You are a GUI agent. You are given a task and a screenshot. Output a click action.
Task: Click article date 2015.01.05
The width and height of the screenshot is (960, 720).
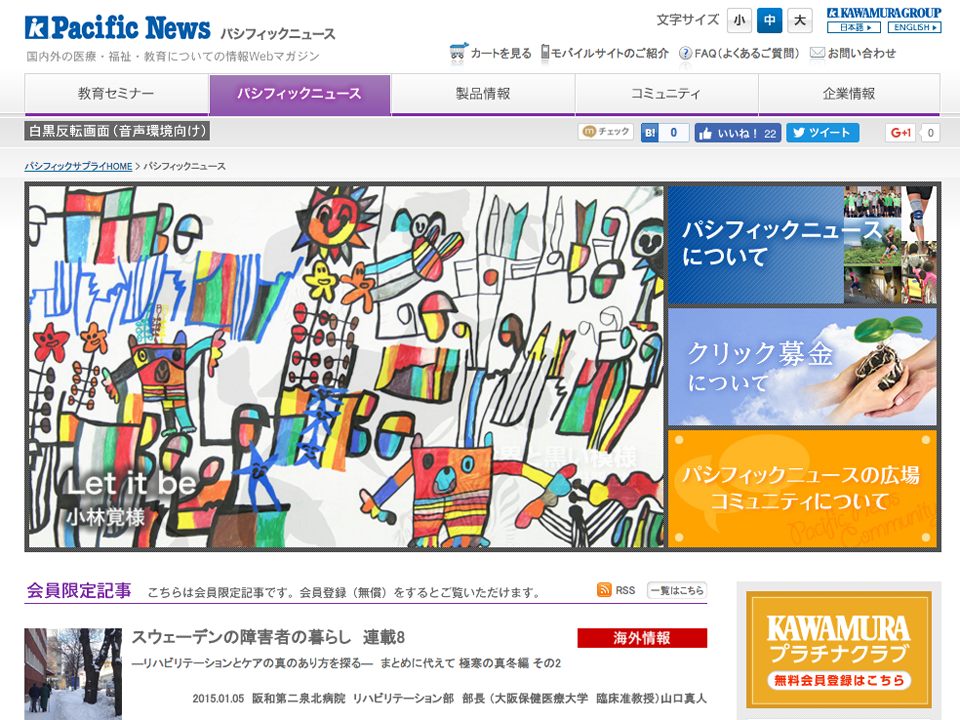218,699
